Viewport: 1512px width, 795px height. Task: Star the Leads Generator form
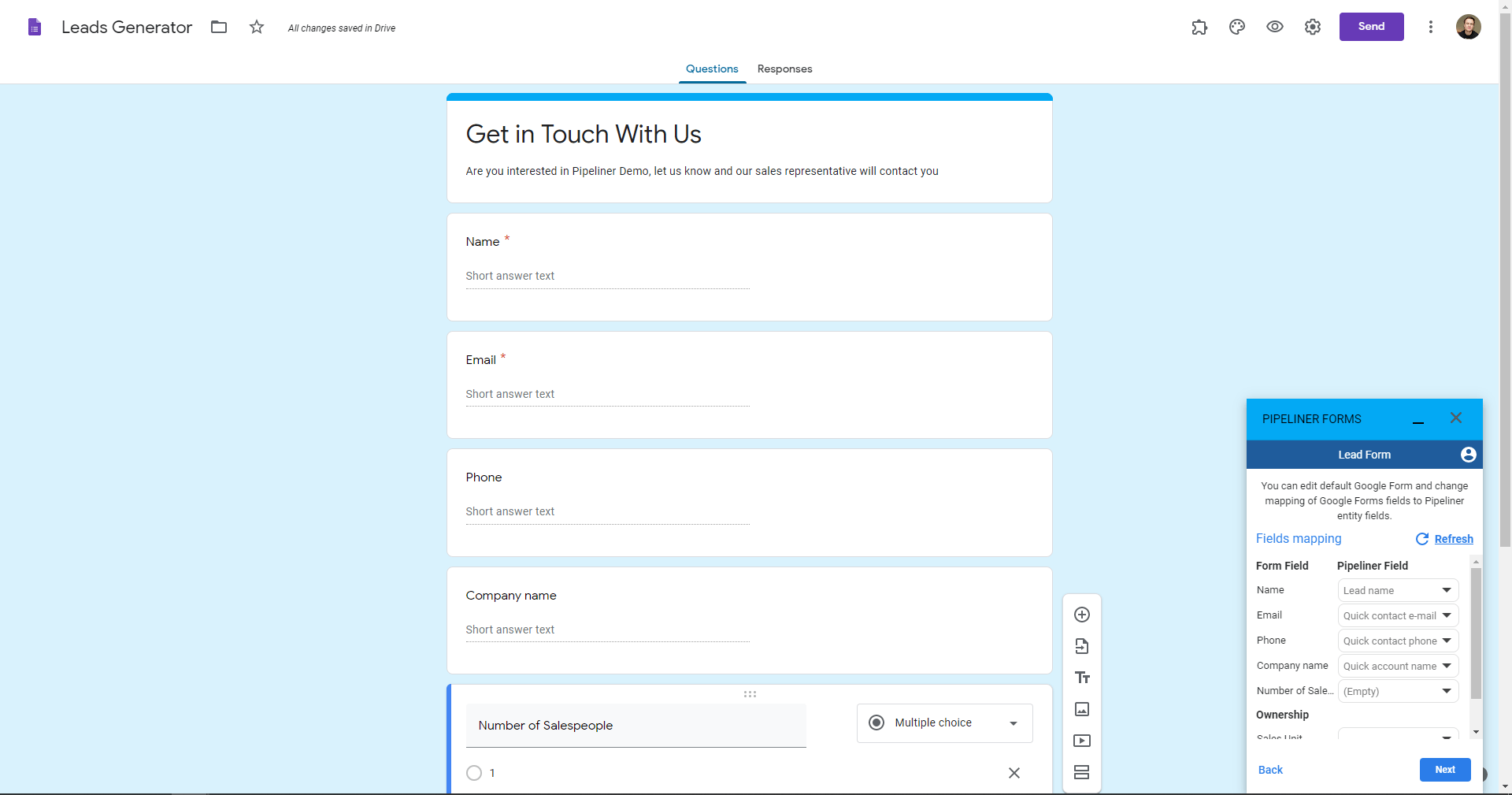pos(257,28)
